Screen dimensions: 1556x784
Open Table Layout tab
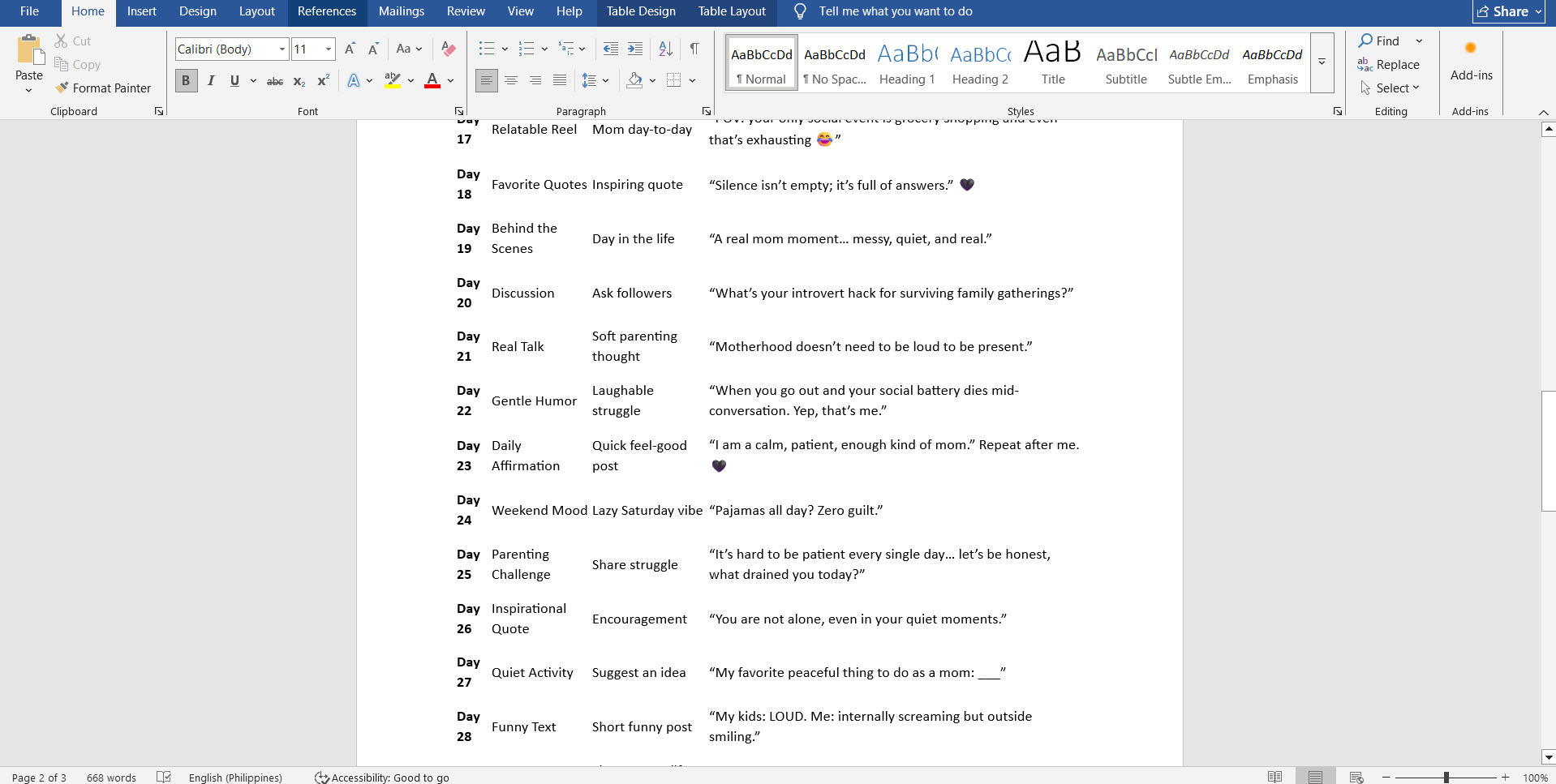pyautogui.click(x=732, y=11)
